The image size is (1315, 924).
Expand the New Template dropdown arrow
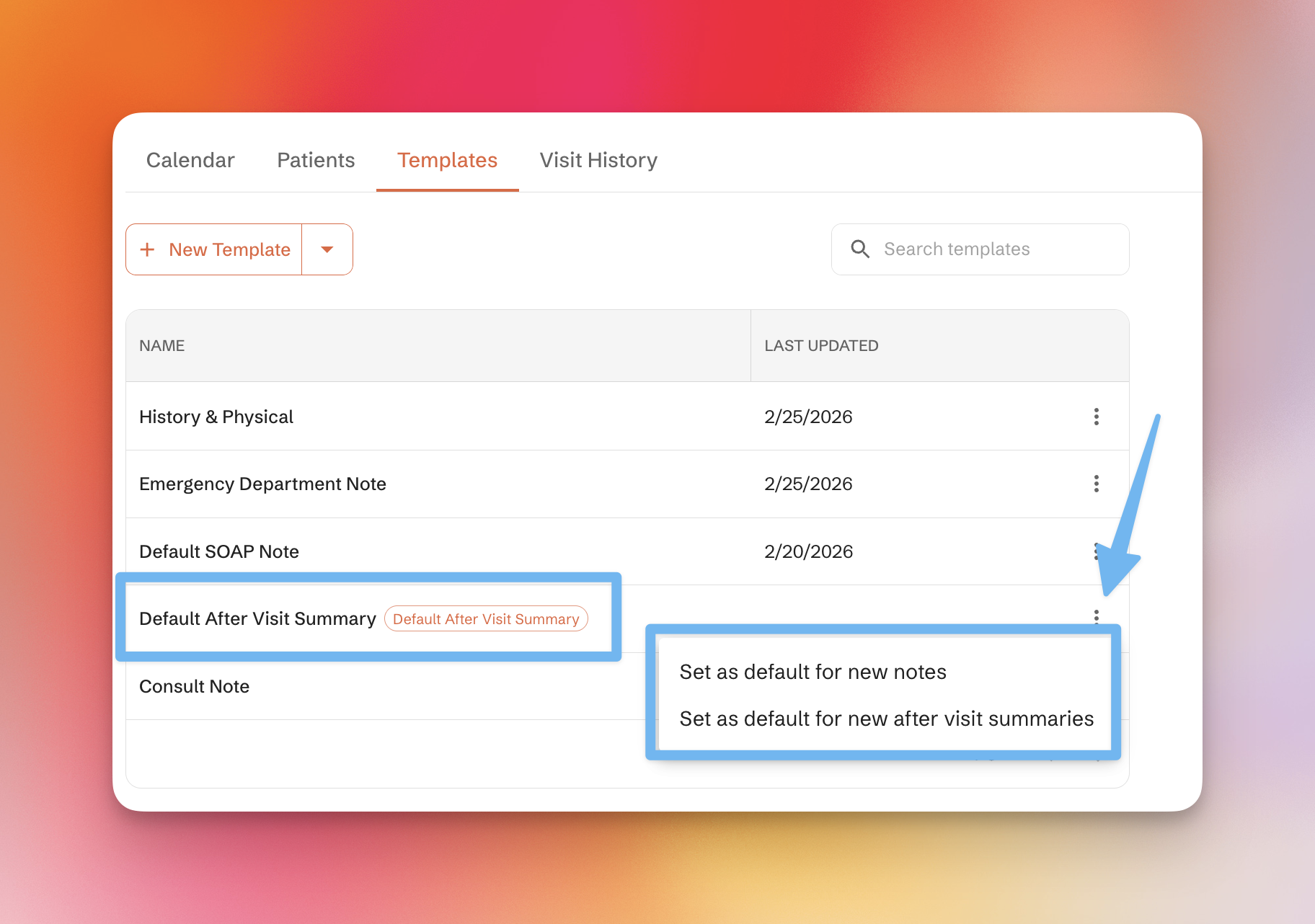point(327,249)
